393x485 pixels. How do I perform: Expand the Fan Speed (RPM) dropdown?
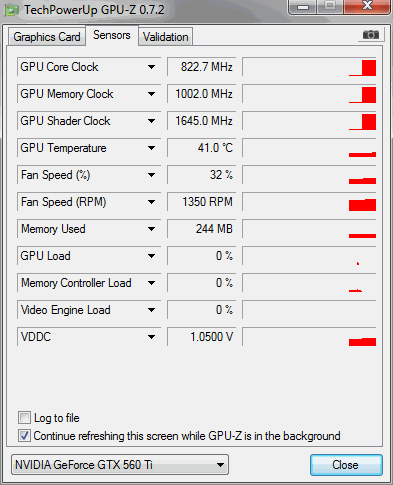tap(151, 202)
